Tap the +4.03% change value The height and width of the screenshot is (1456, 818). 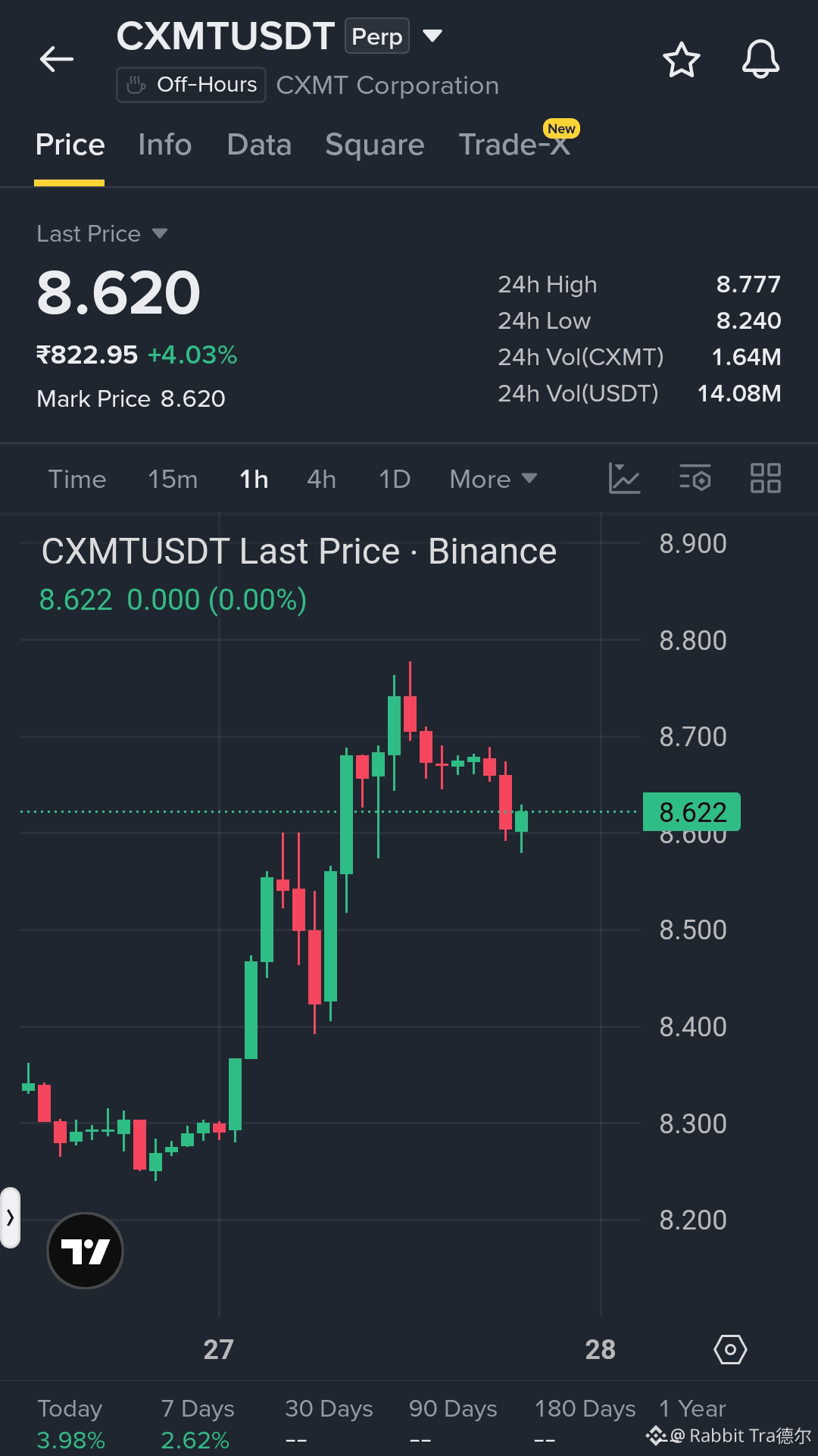click(x=192, y=355)
